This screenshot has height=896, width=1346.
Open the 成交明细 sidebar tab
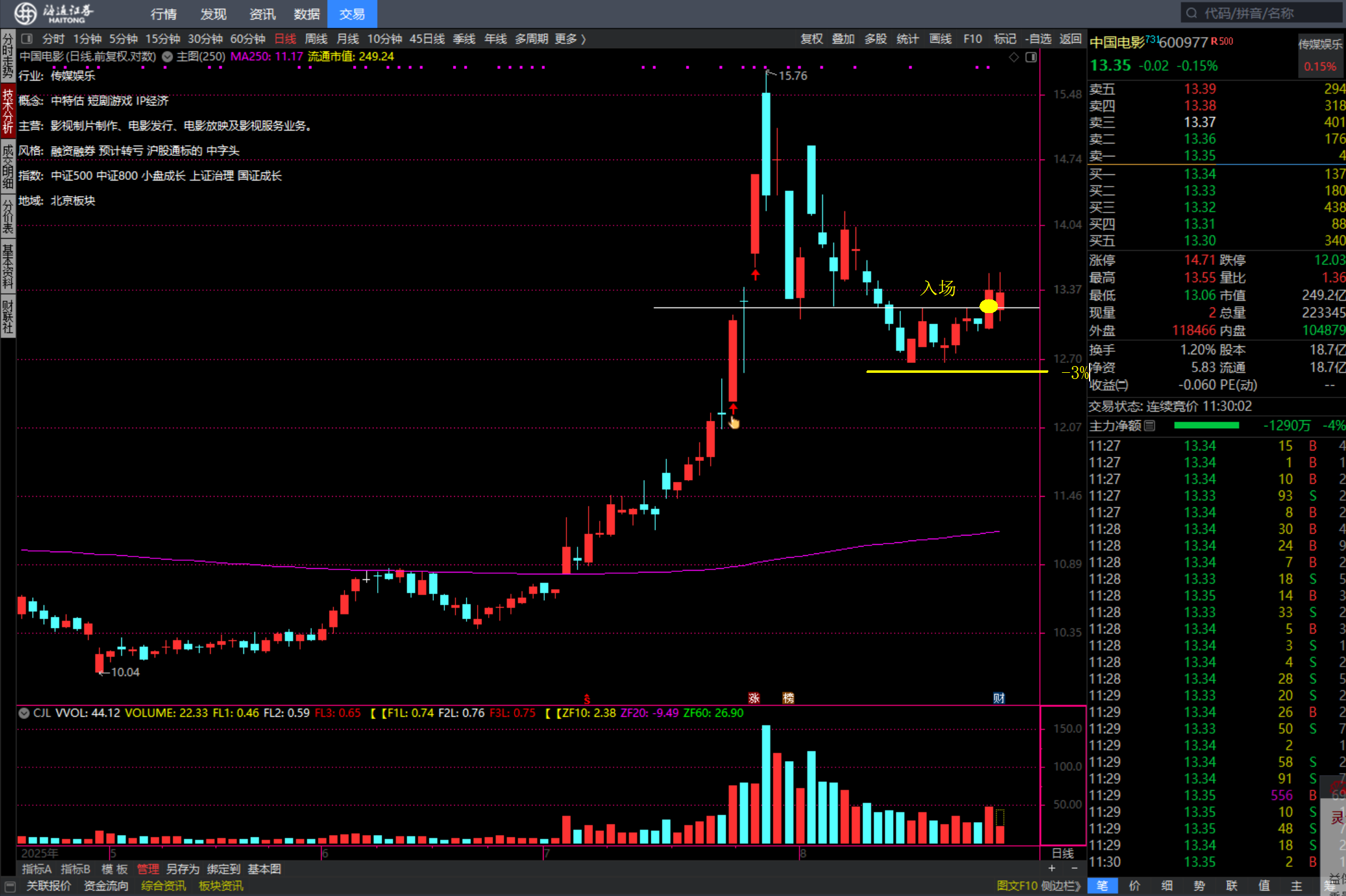click(7, 166)
